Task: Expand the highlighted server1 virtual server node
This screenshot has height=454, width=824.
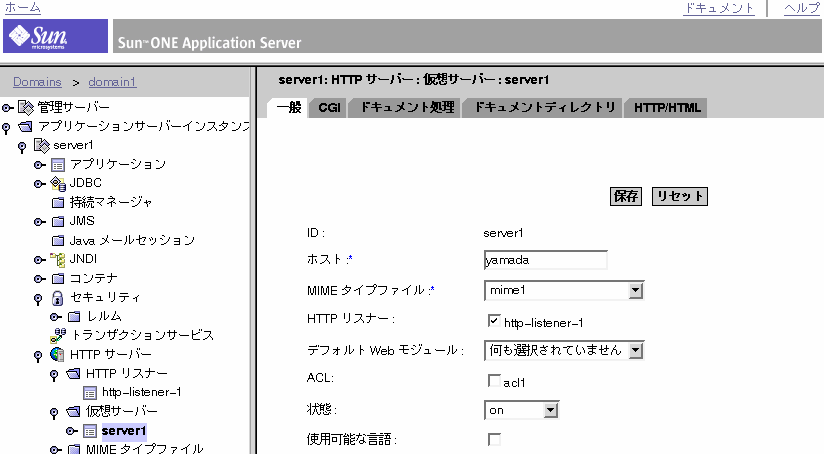Action: (x=71, y=431)
